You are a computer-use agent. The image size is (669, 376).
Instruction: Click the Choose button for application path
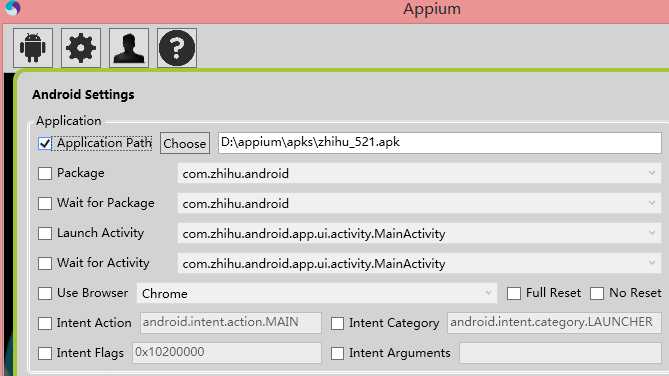pos(185,143)
